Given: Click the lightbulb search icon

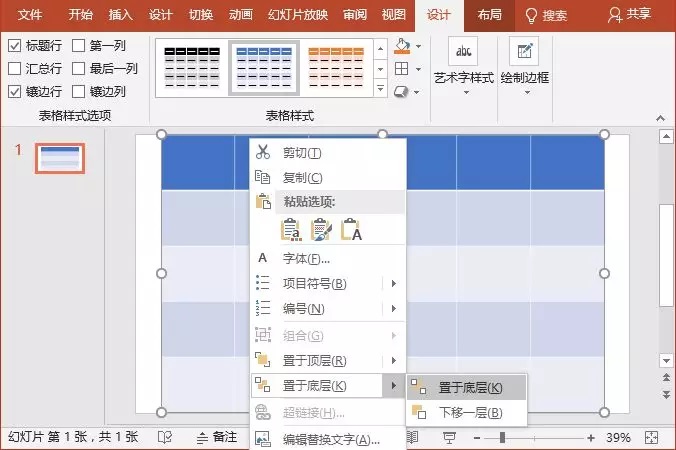Looking at the screenshot, I should [x=531, y=16].
